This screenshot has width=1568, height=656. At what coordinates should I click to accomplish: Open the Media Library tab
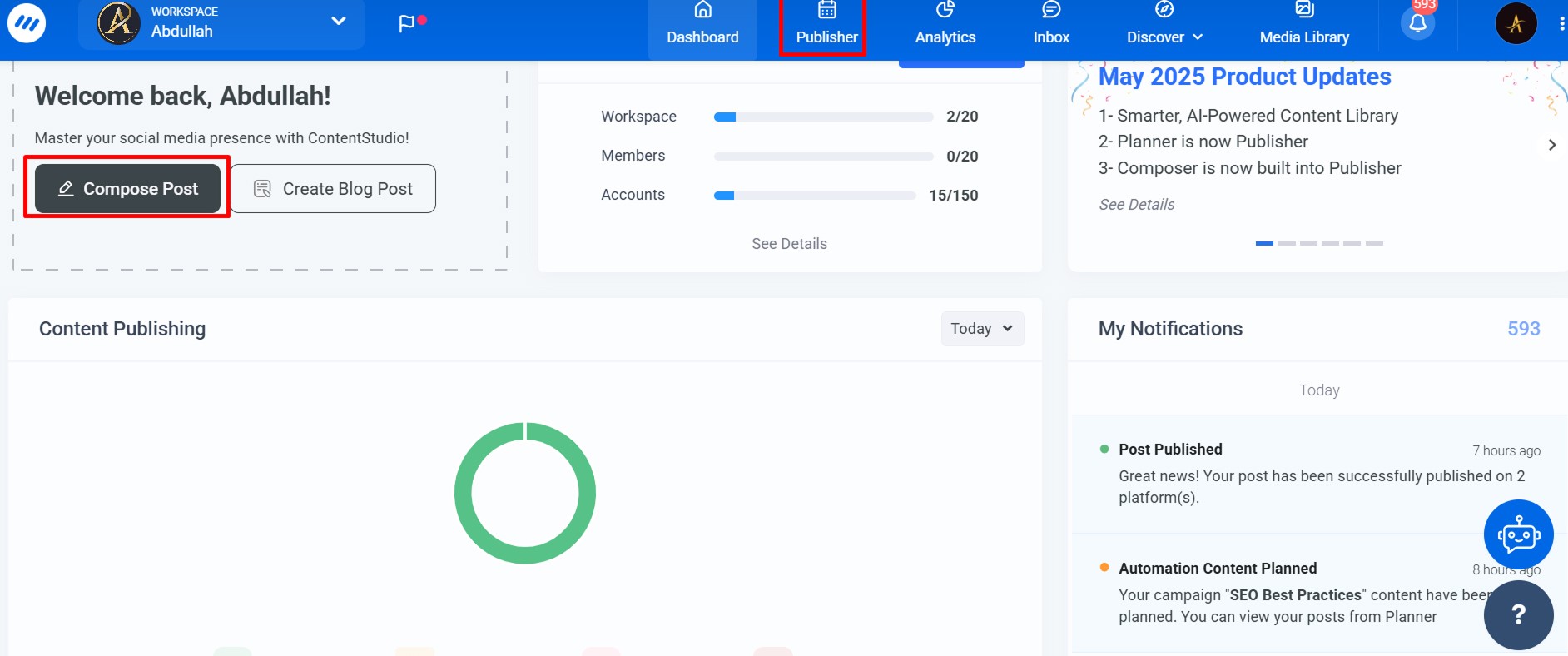pyautogui.click(x=1304, y=25)
